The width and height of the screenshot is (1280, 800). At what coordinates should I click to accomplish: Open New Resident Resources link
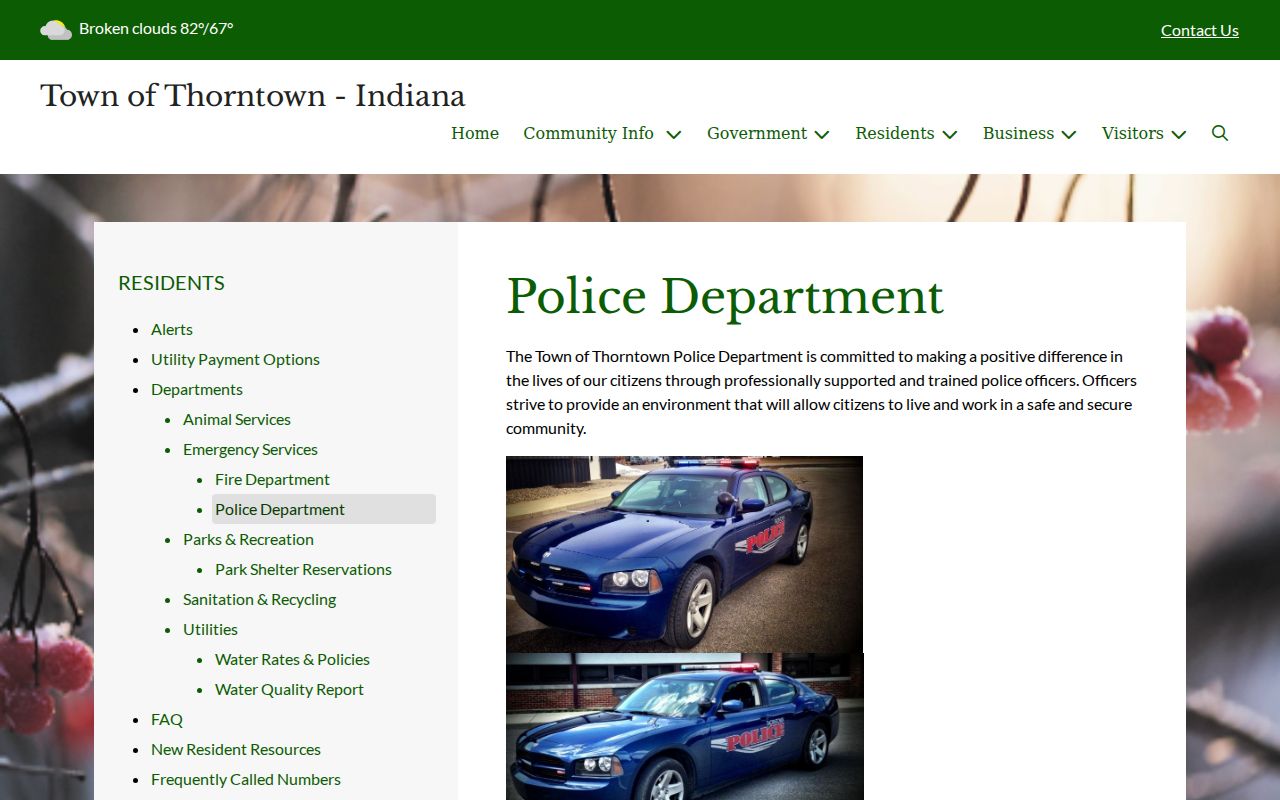pos(236,749)
